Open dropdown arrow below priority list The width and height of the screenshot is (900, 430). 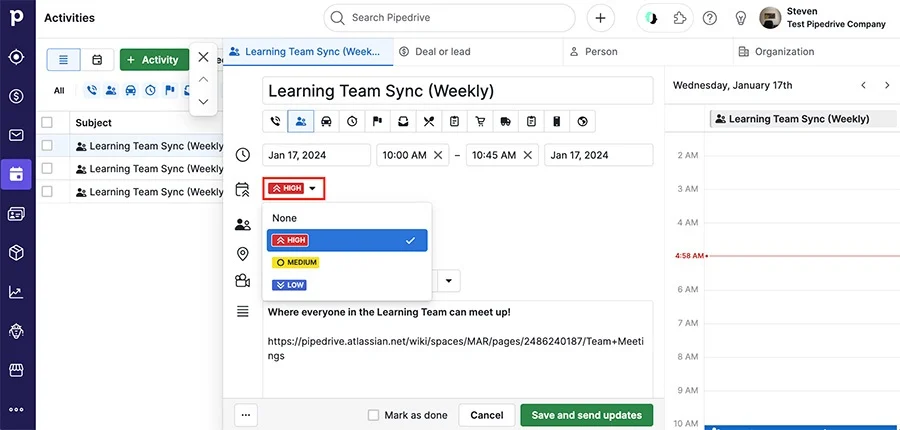point(449,281)
